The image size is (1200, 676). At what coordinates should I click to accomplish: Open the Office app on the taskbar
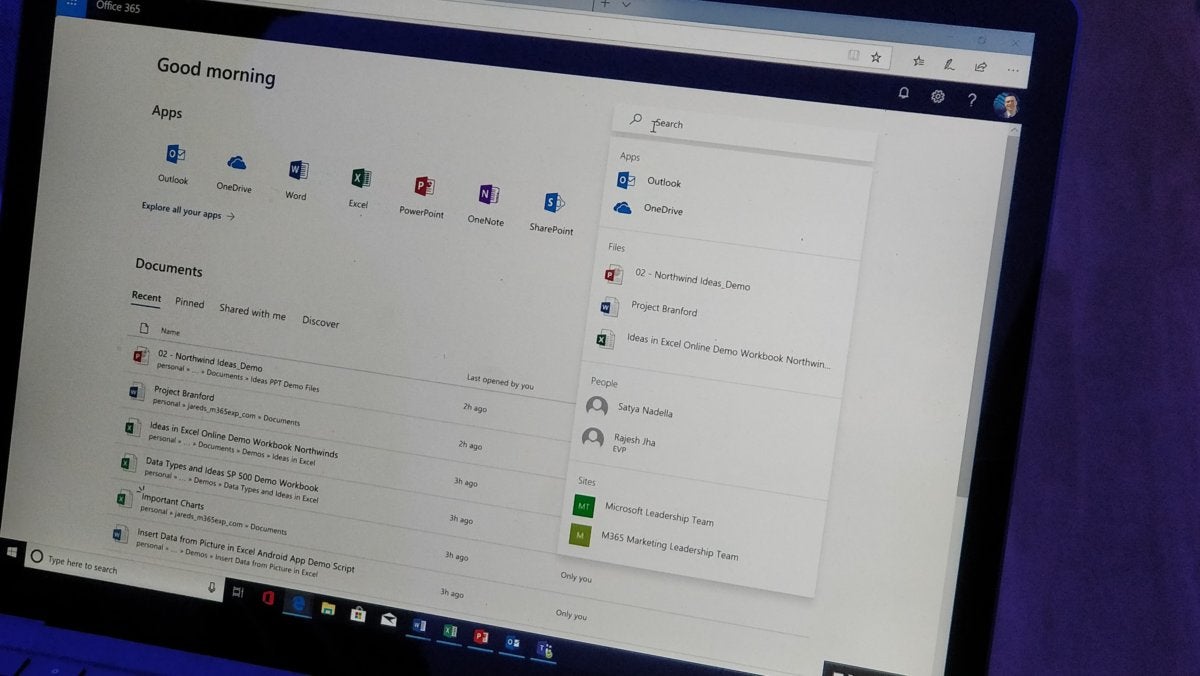pos(268,598)
